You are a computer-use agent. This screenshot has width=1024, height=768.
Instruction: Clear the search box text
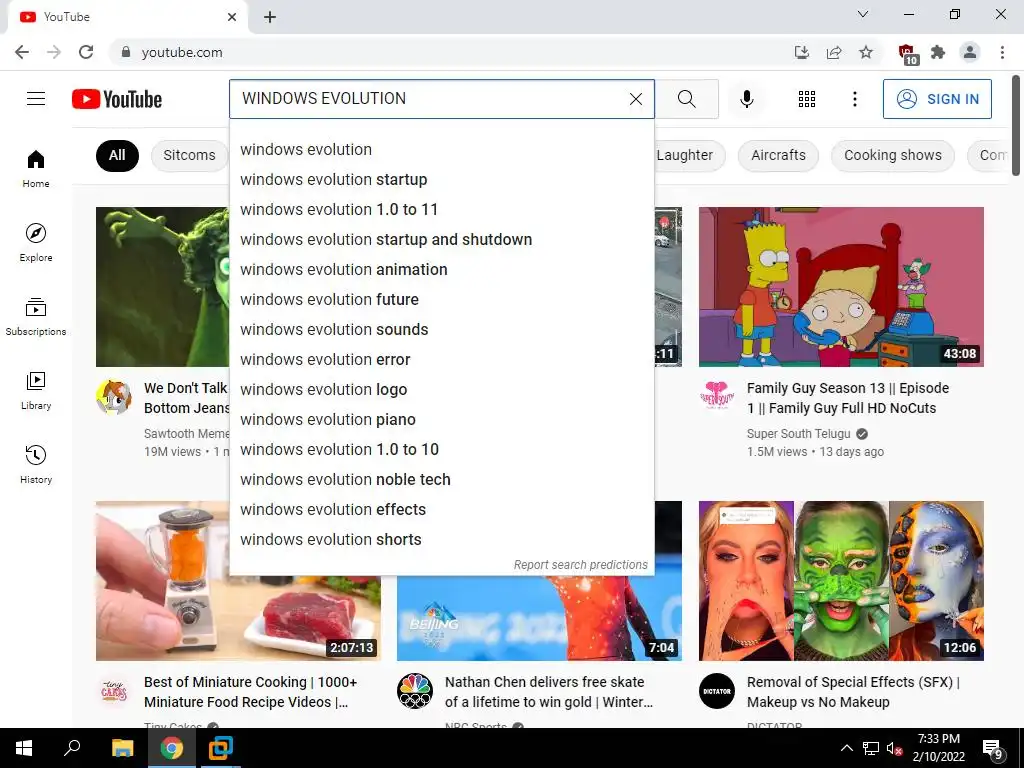[x=635, y=99]
